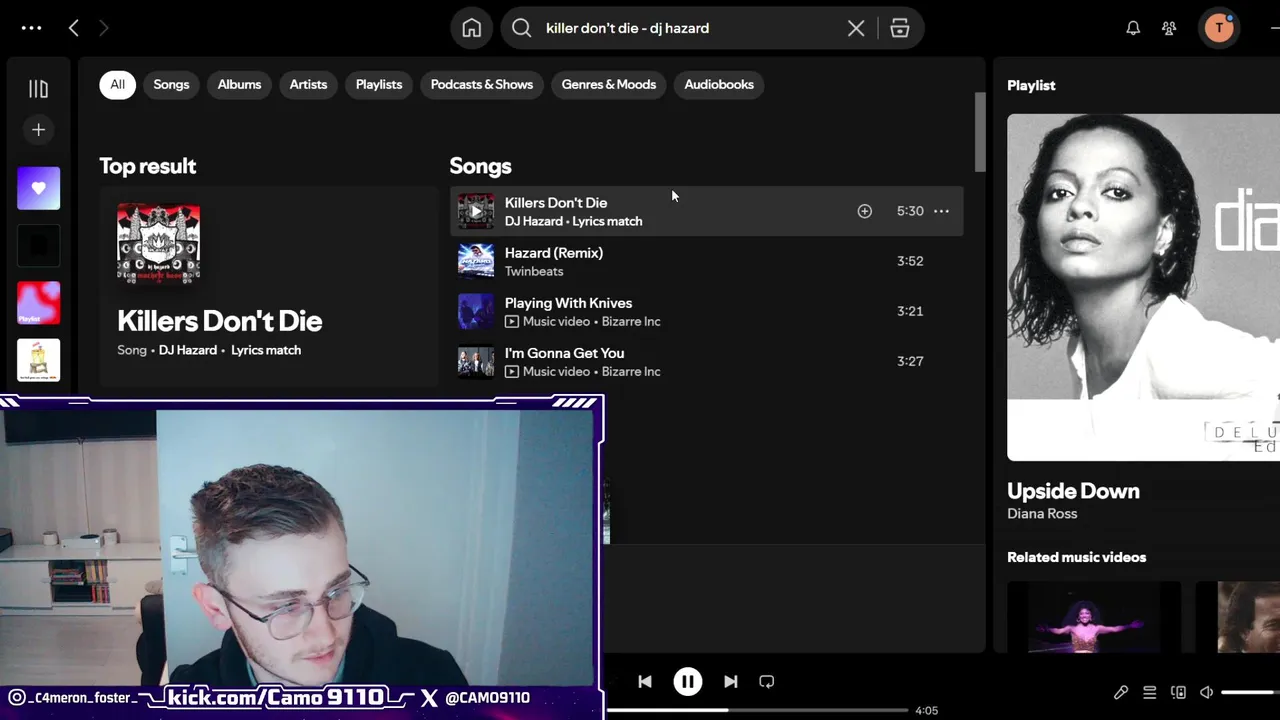
Task: Open Killers Don't Die top result cover
Action: click(x=158, y=244)
